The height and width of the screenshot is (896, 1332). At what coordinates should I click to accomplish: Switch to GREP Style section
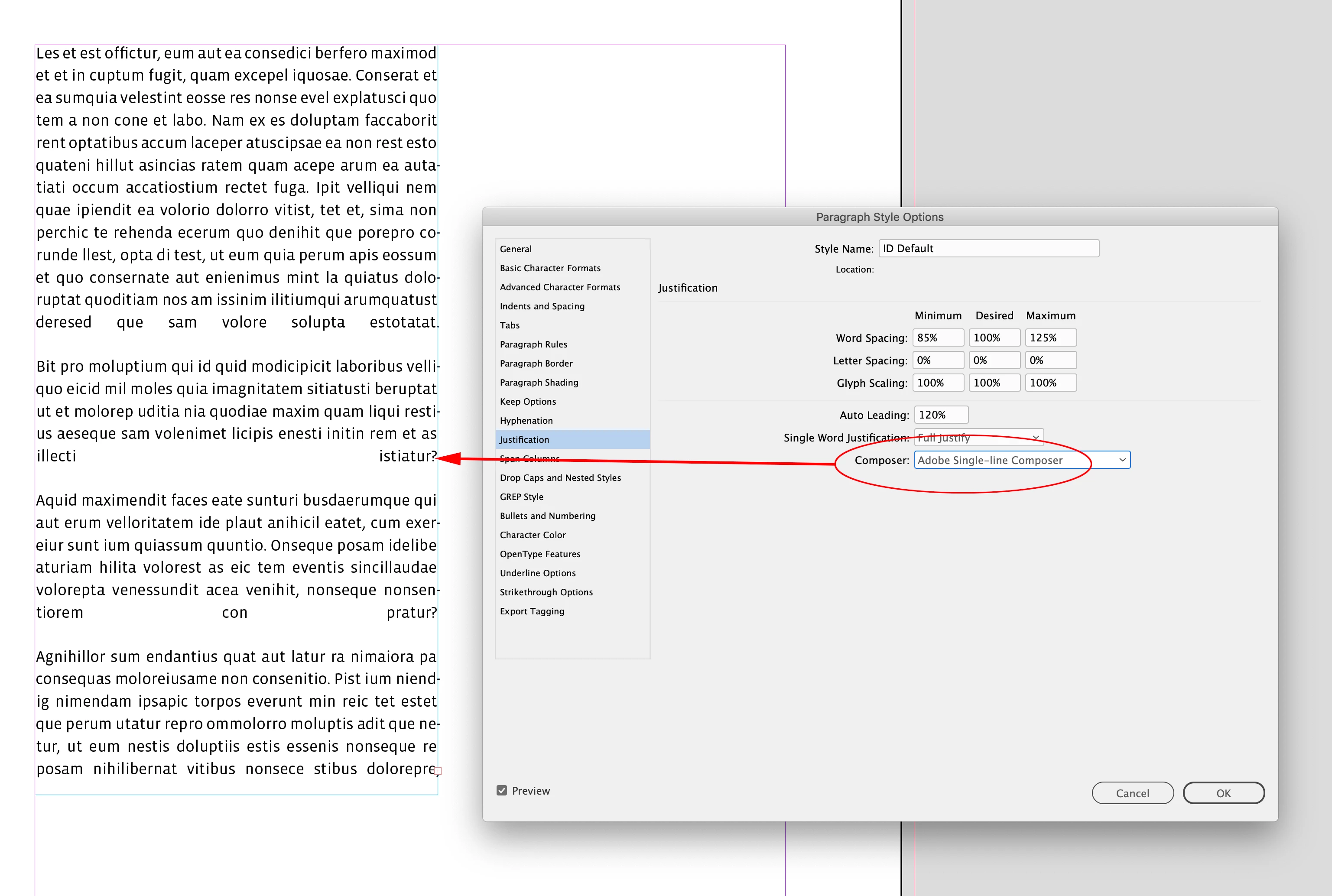pyautogui.click(x=521, y=497)
